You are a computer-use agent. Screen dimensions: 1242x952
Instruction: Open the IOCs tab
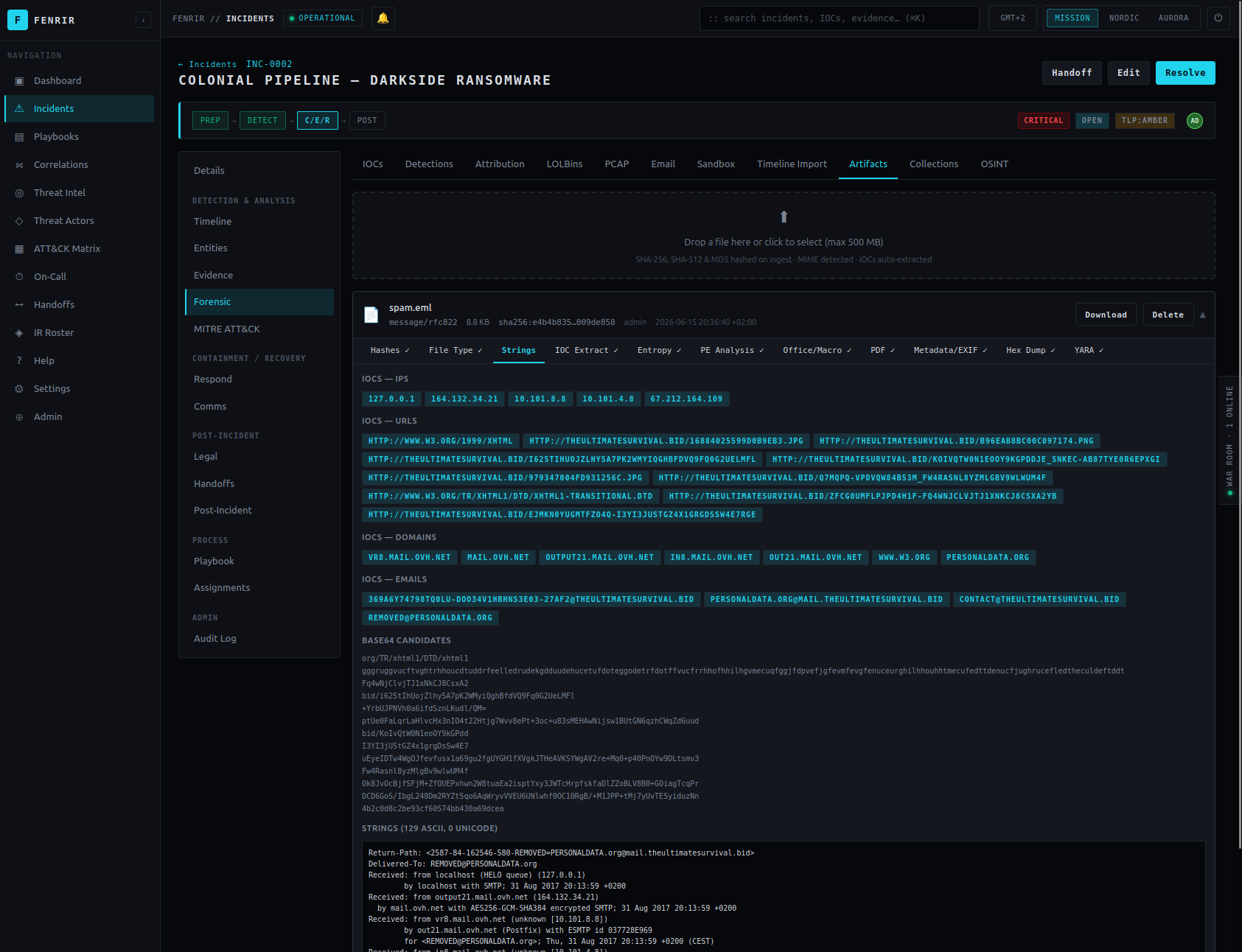point(373,164)
